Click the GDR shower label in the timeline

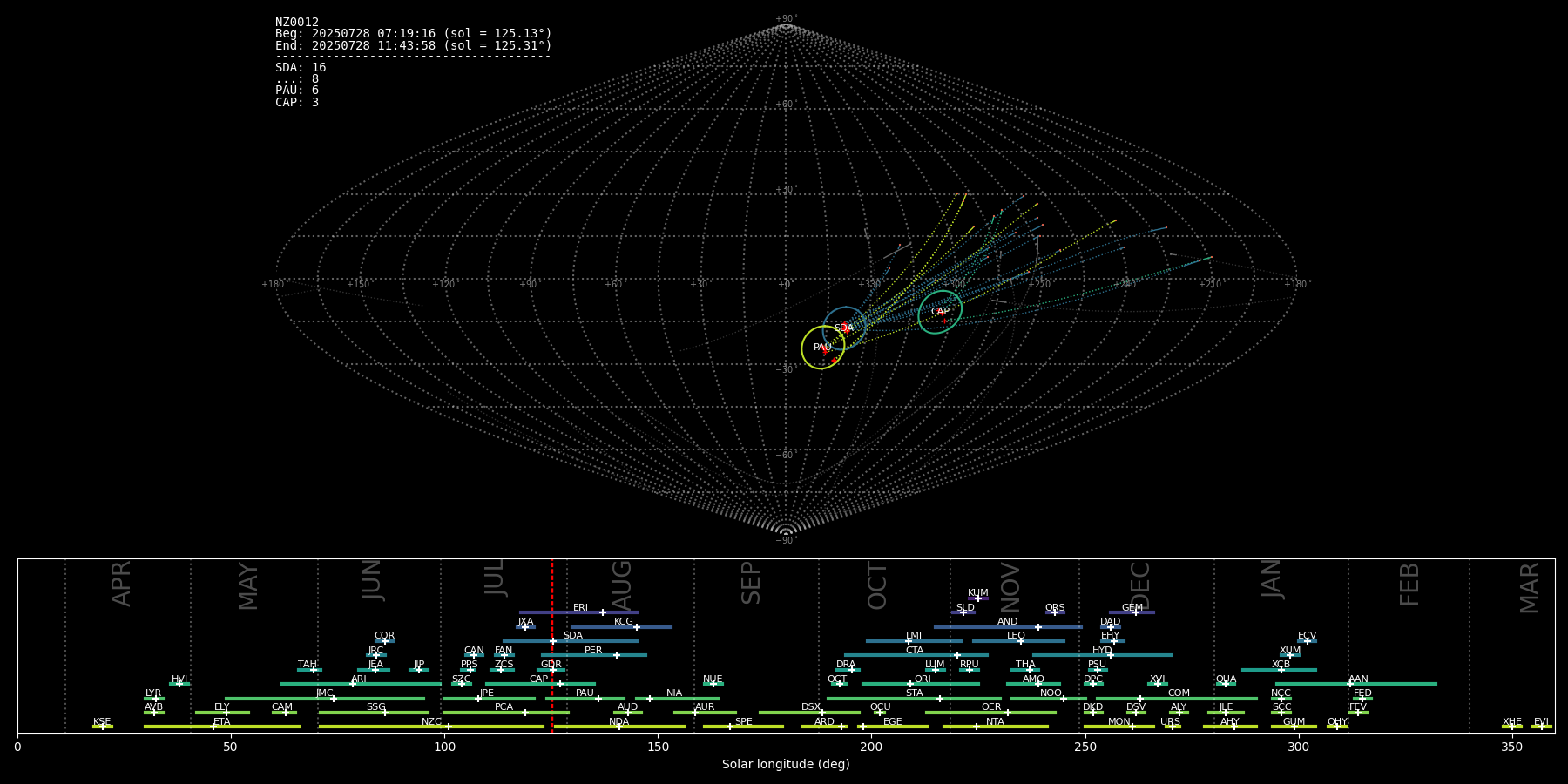pos(551,665)
